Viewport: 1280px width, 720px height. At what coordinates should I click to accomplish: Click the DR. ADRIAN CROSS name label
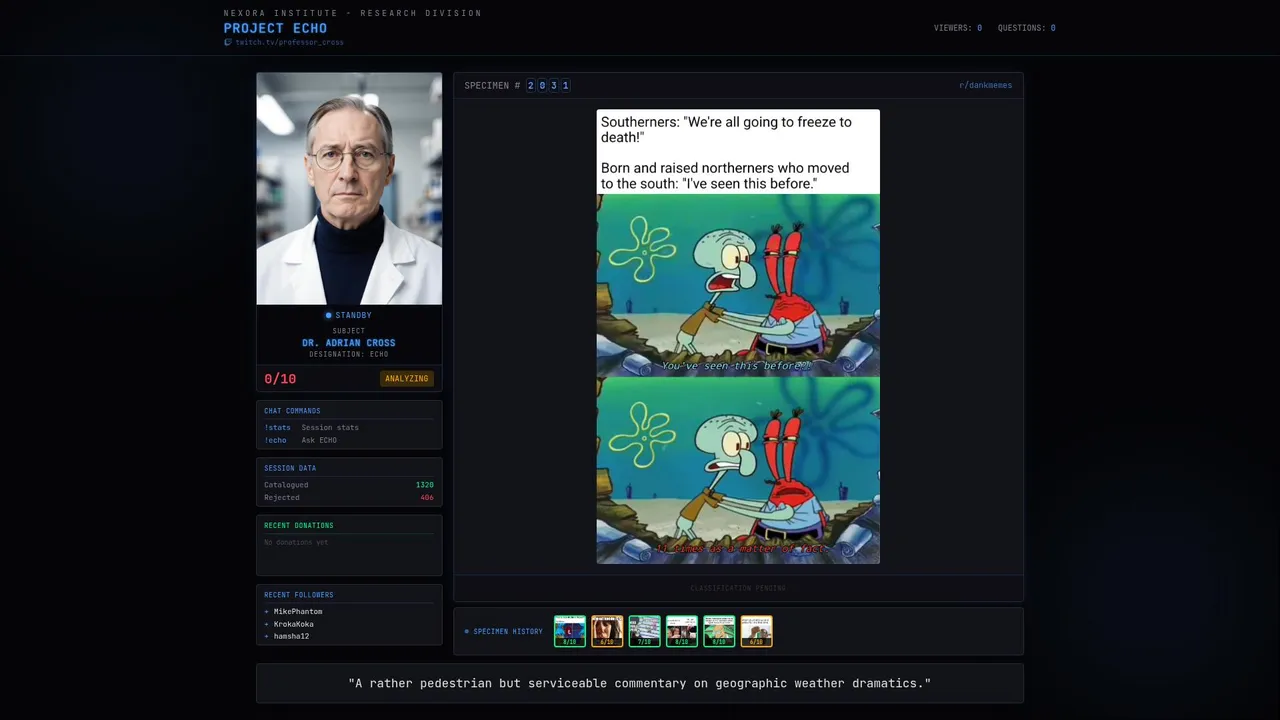349,343
